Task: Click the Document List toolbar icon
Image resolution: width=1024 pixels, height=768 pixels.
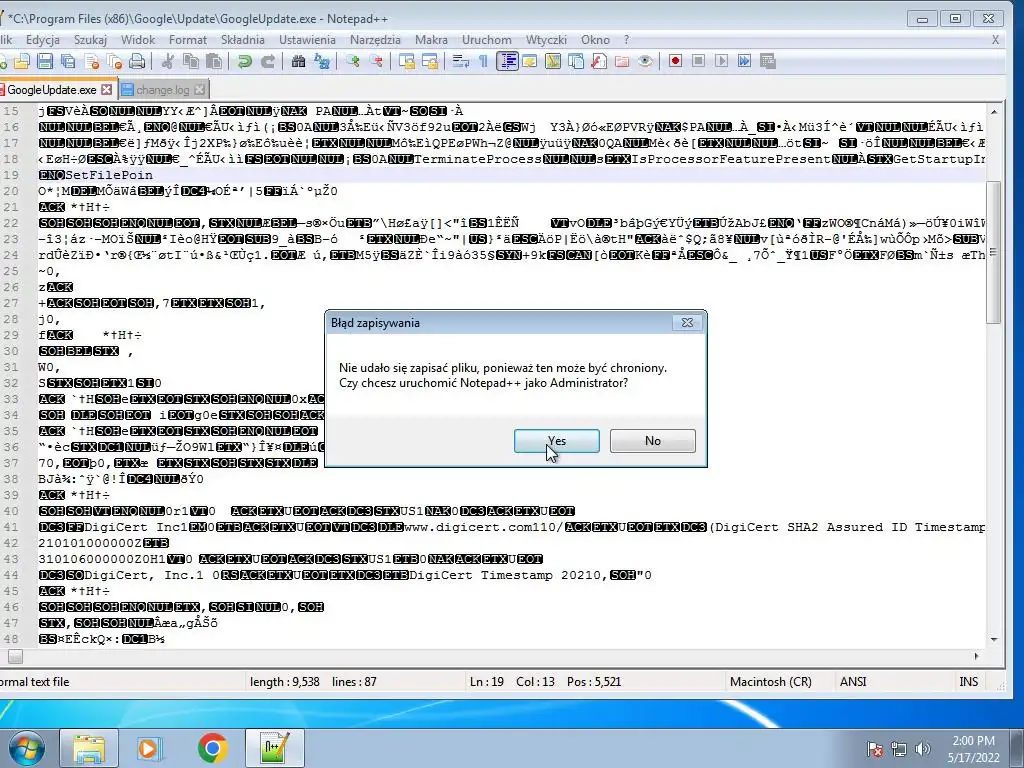Action: coord(575,61)
